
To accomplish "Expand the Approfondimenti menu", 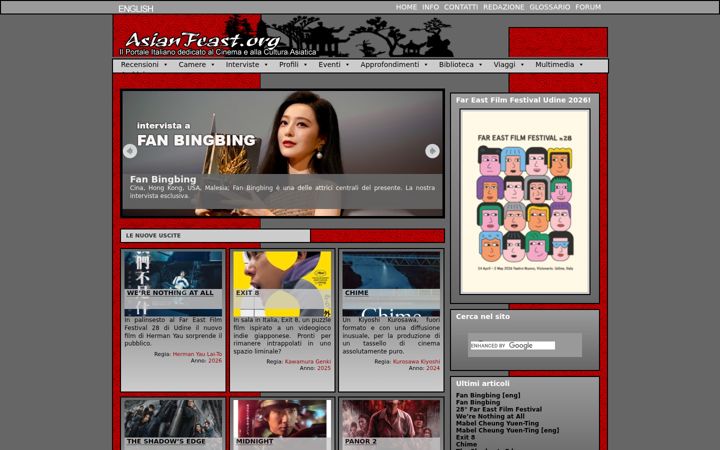I will [x=394, y=65].
